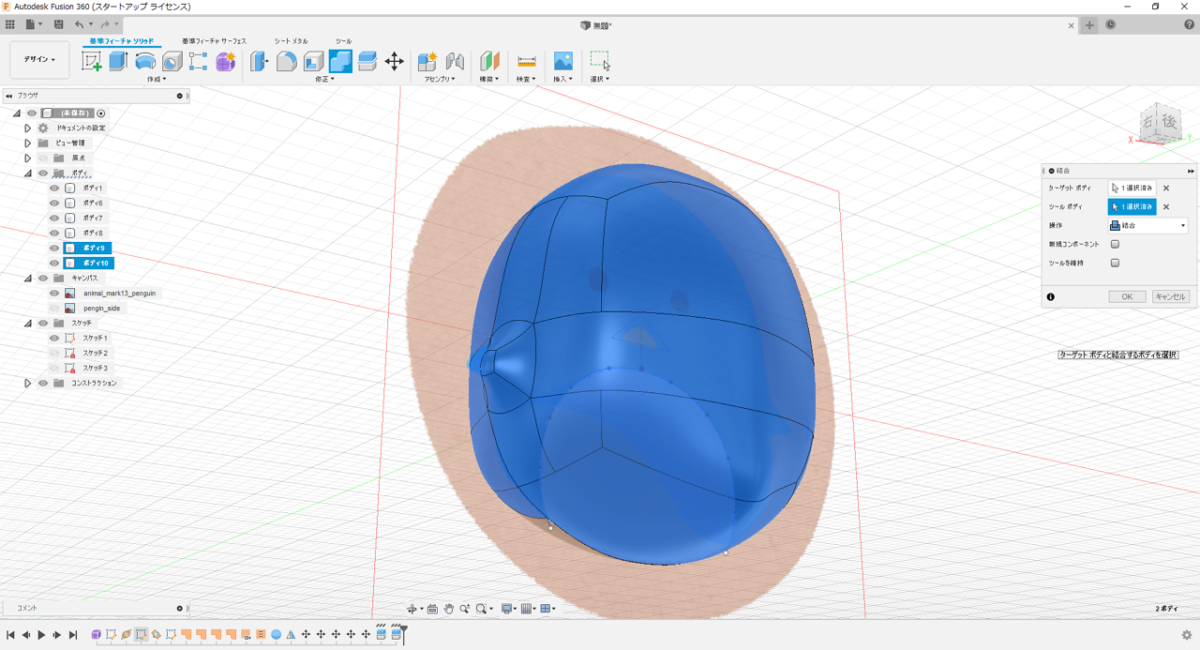Switch to ツール tab
1200x650 pixels.
[343, 41]
